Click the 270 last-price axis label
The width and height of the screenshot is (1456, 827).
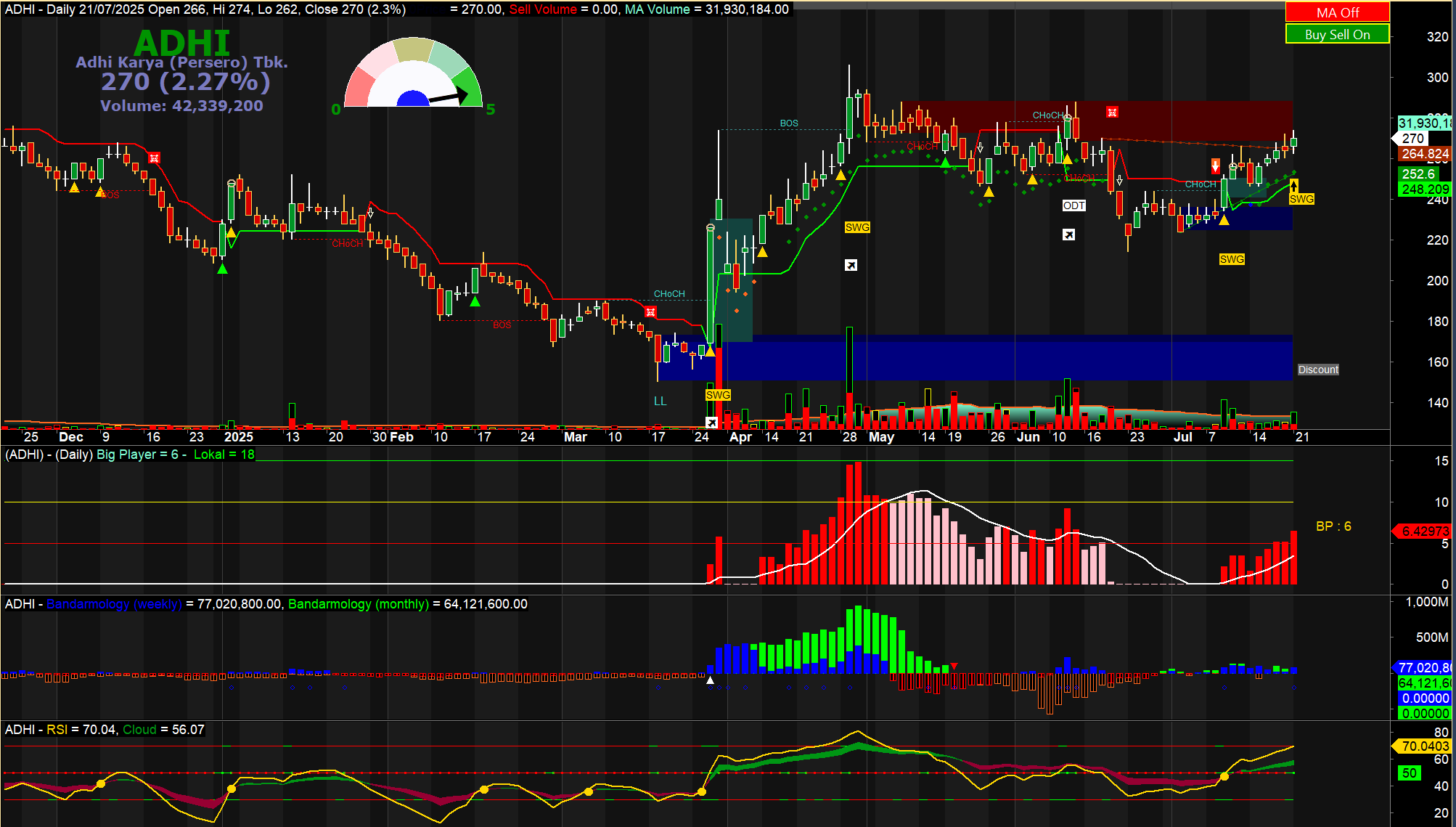click(1412, 139)
